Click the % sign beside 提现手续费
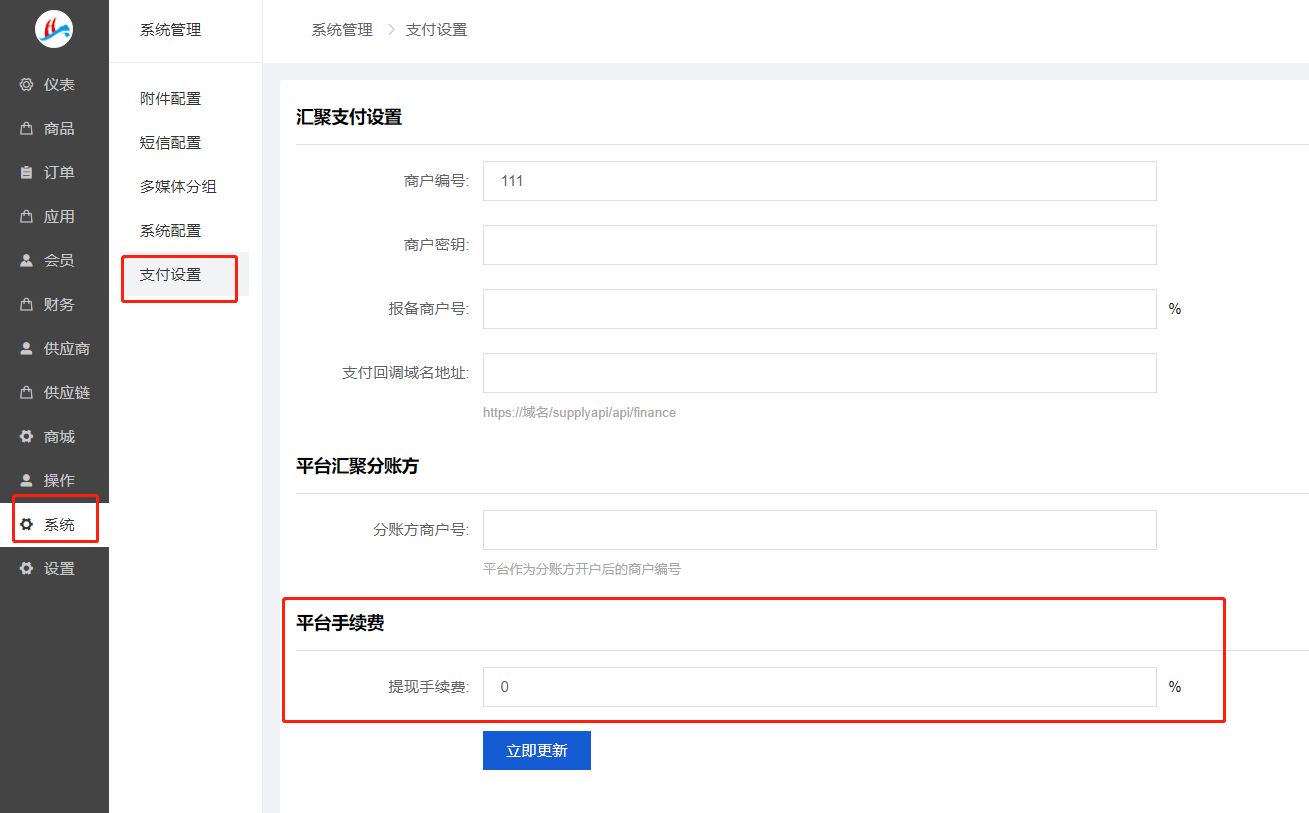This screenshot has height=813, width=1309. 1175,687
